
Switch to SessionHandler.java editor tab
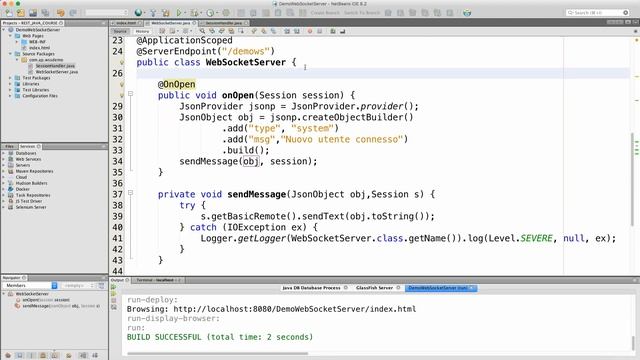pos(224,23)
